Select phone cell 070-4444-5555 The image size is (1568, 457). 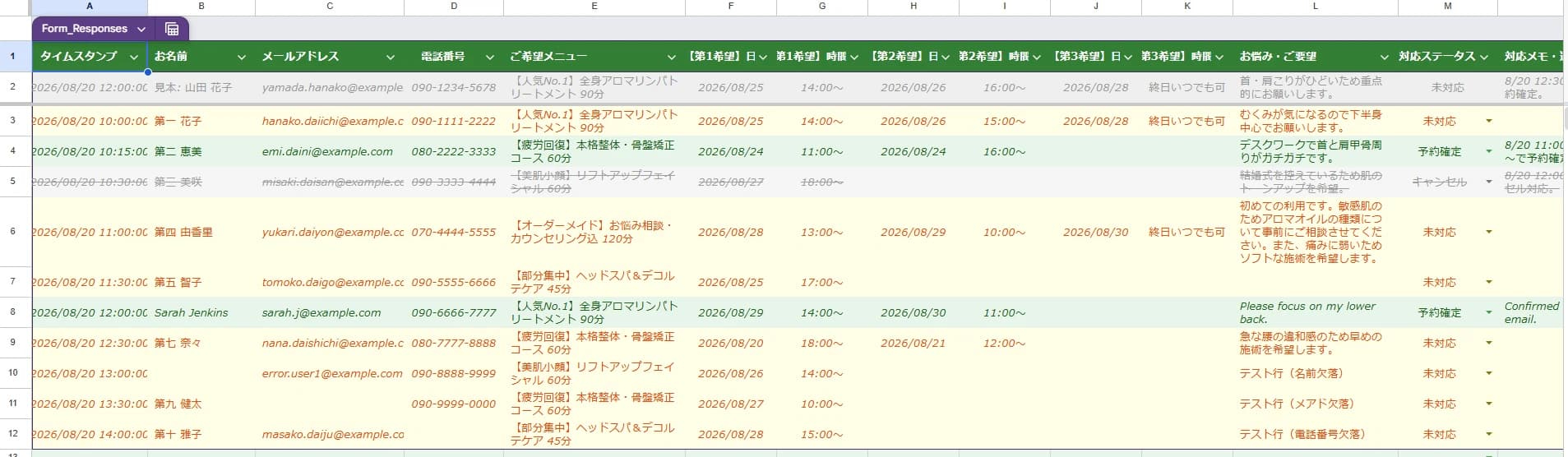[x=454, y=232]
